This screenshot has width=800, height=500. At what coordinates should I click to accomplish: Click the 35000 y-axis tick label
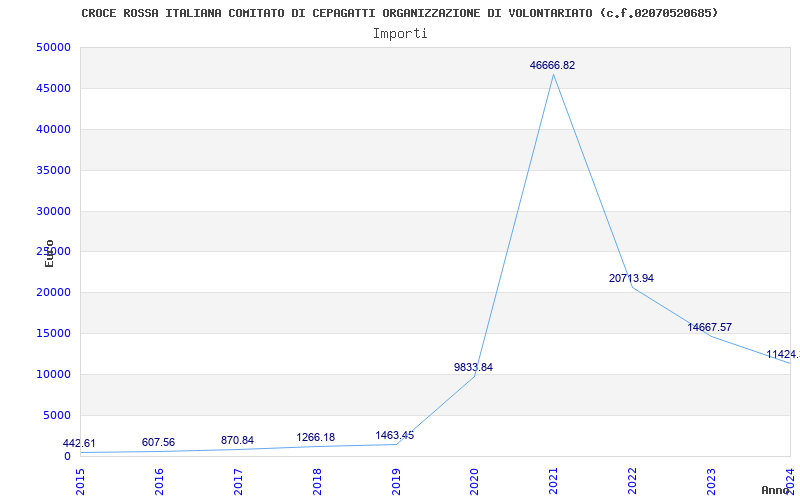coord(53,170)
